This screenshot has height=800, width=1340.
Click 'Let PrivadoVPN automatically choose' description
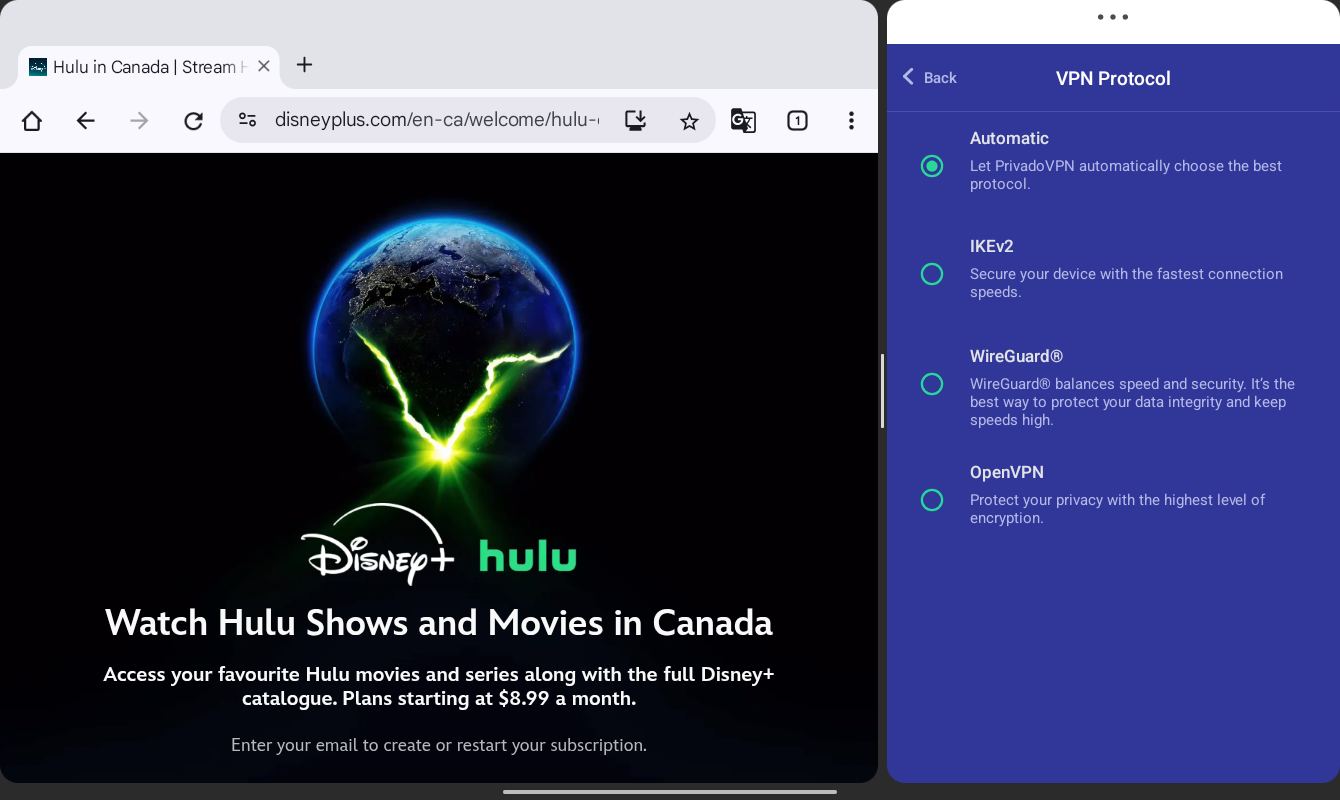pyautogui.click(x=1126, y=175)
